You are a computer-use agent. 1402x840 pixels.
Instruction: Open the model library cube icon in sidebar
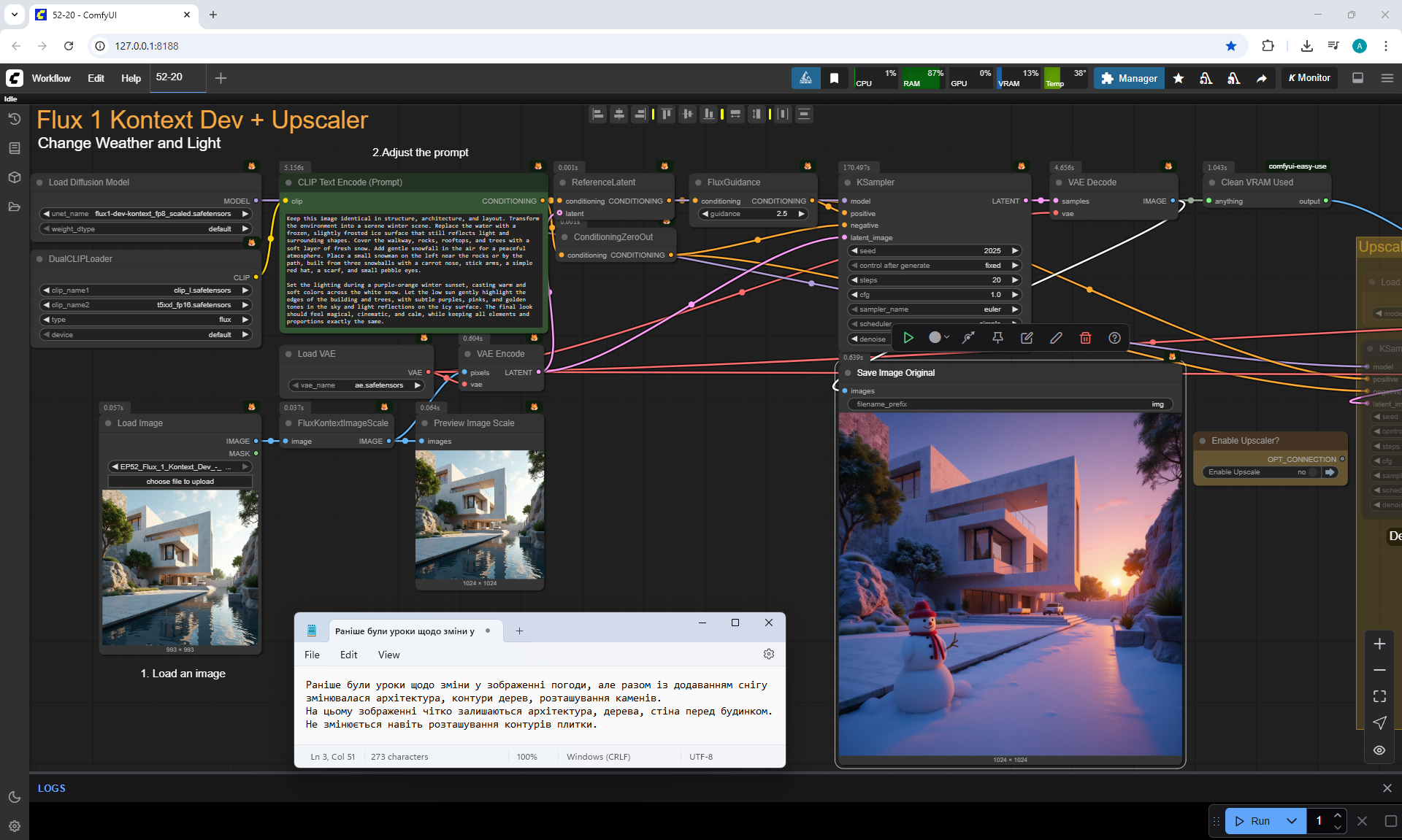(15, 177)
